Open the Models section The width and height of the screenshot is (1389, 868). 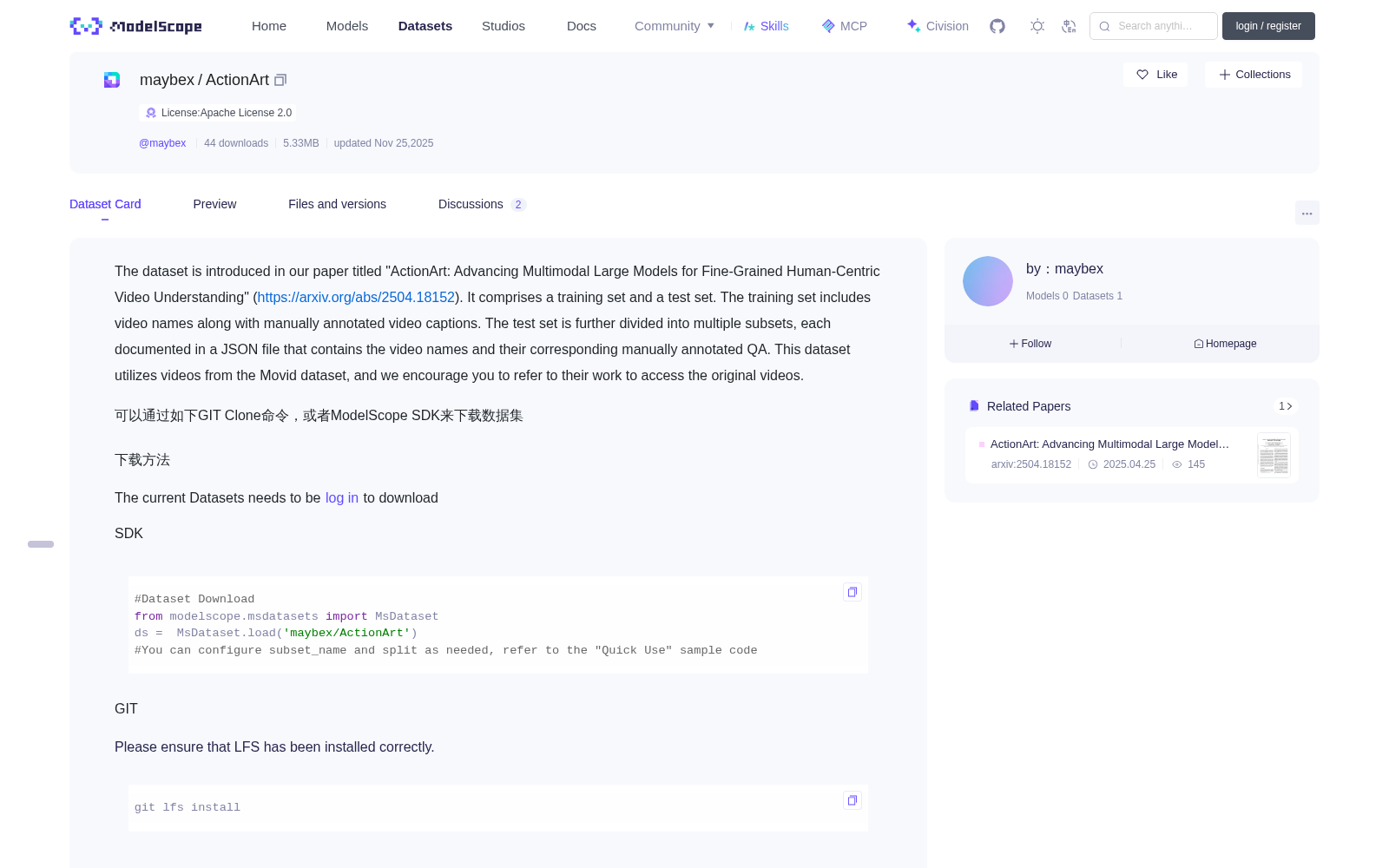(x=347, y=26)
